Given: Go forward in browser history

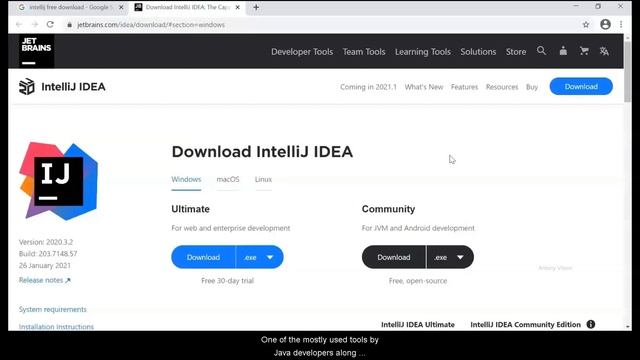Looking at the screenshot, I should (35, 24).
